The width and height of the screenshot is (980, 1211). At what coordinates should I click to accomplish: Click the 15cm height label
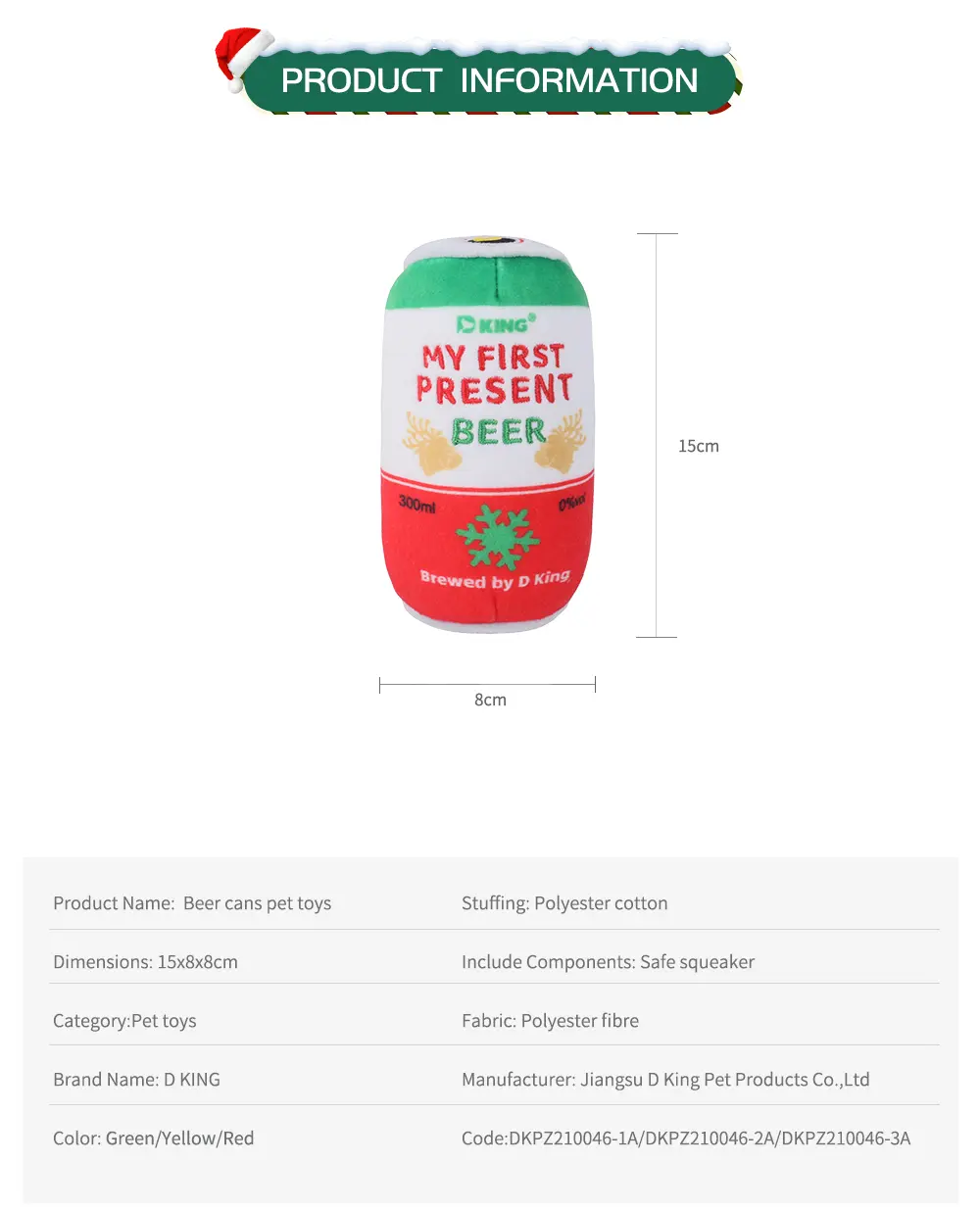click(x=699, y=446)
